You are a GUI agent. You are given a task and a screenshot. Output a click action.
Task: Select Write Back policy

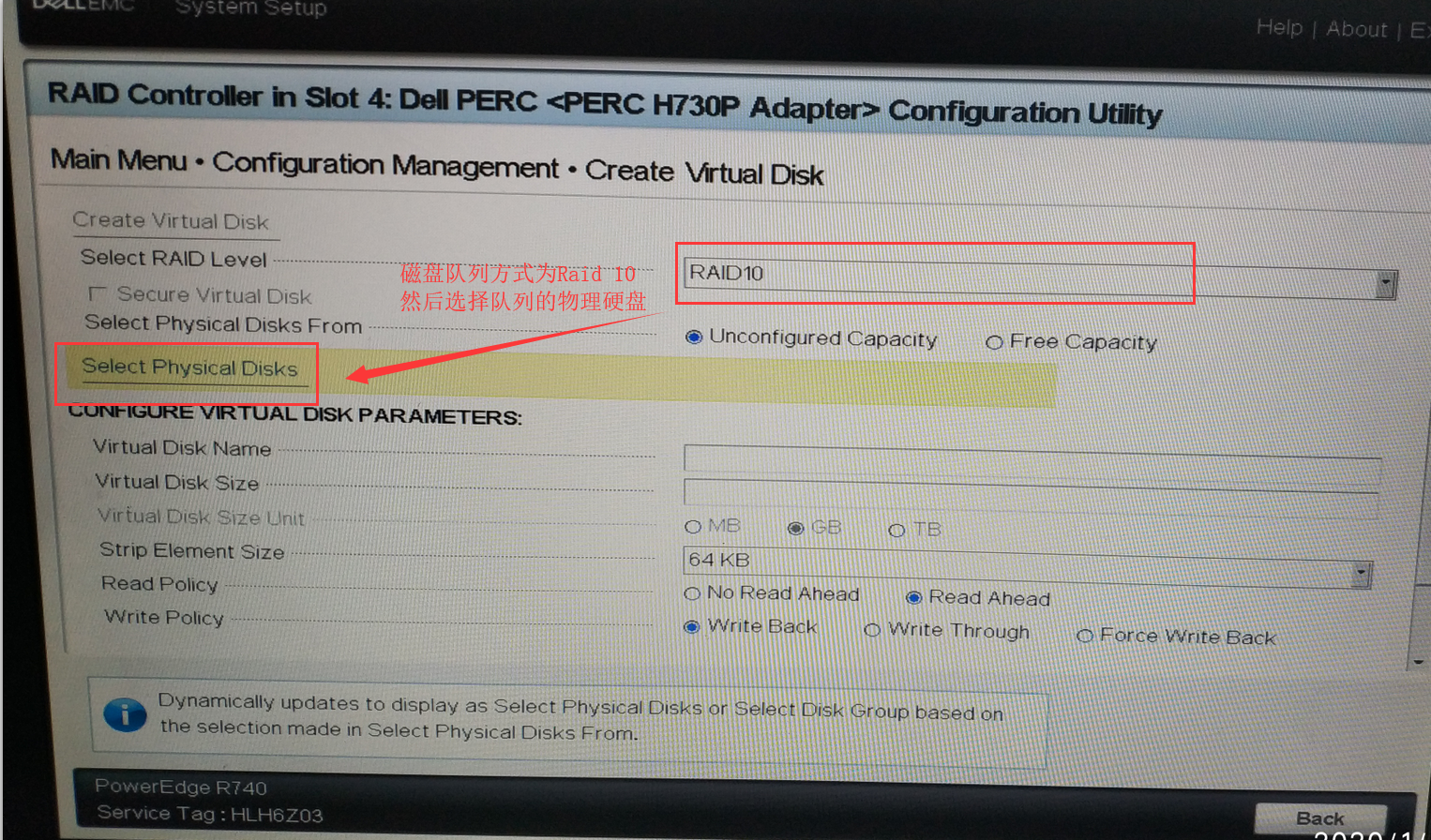[x=691, y=627]
